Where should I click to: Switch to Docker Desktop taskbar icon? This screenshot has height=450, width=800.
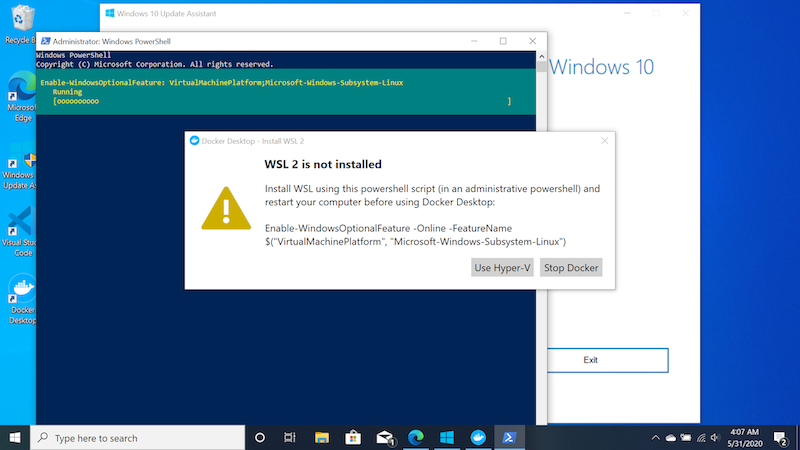coord(478,438)
